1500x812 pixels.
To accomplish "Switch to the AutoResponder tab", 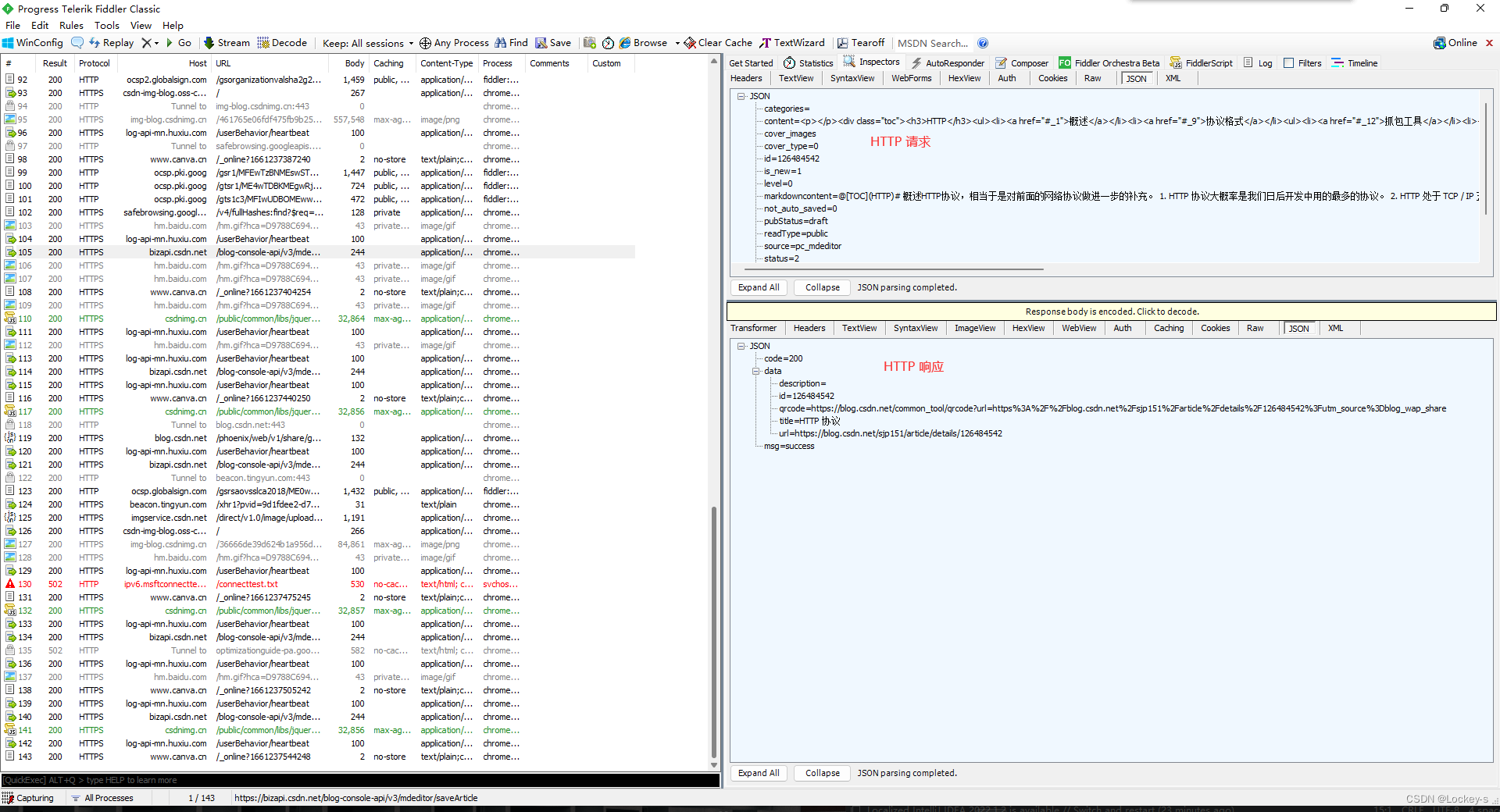I will coord(948,63).
